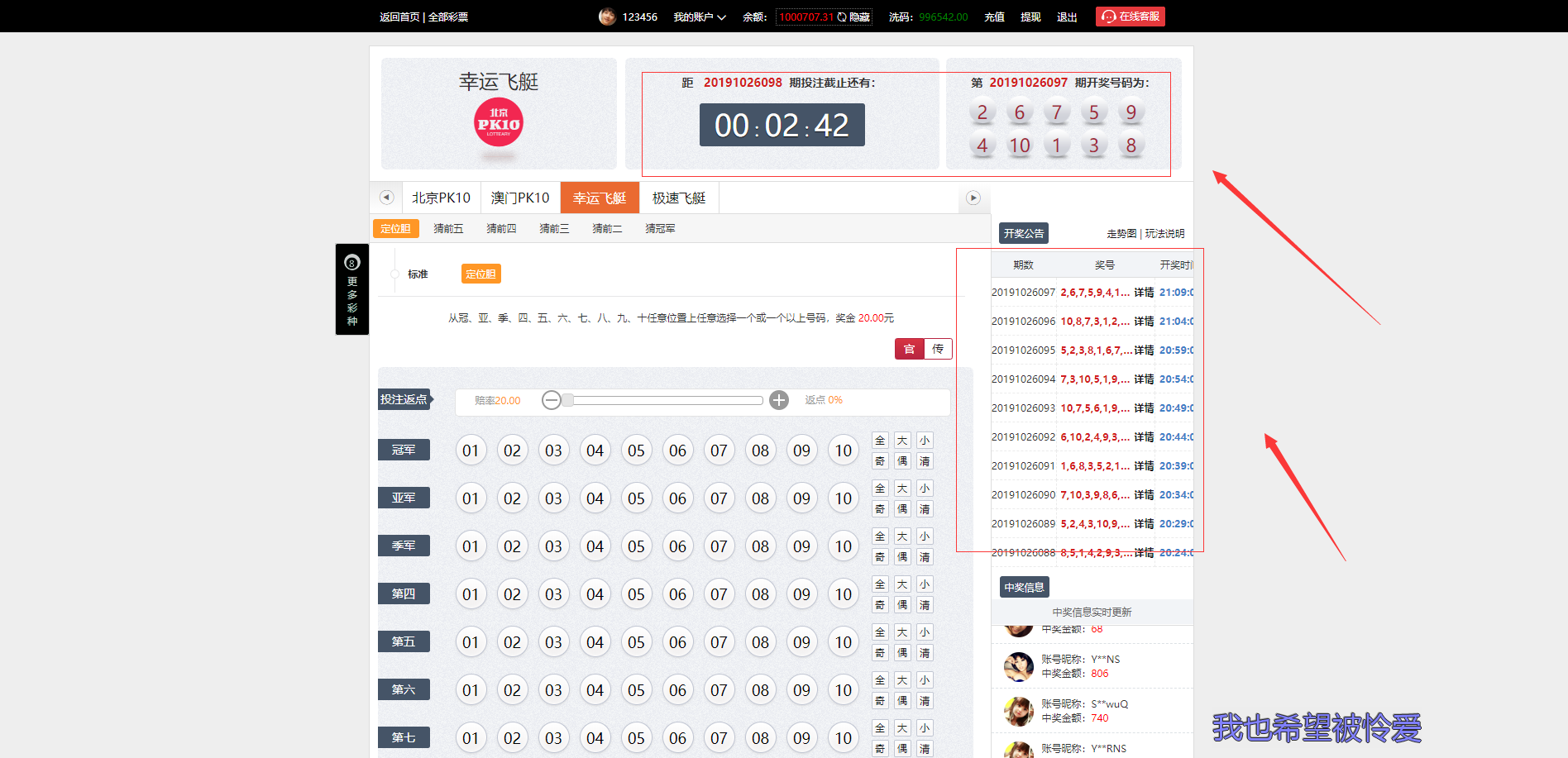
Task: Open 详情 for draw 20191026097
Action: point(1144,293)
